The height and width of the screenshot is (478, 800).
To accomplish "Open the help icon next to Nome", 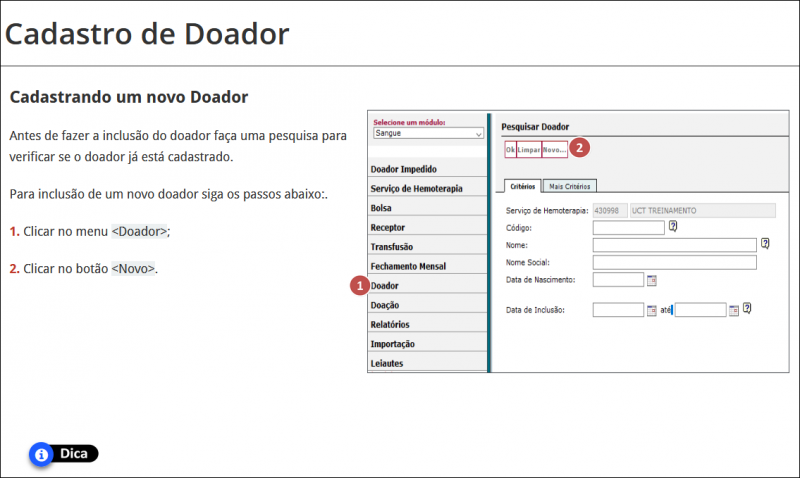I will tap(765, 243).
